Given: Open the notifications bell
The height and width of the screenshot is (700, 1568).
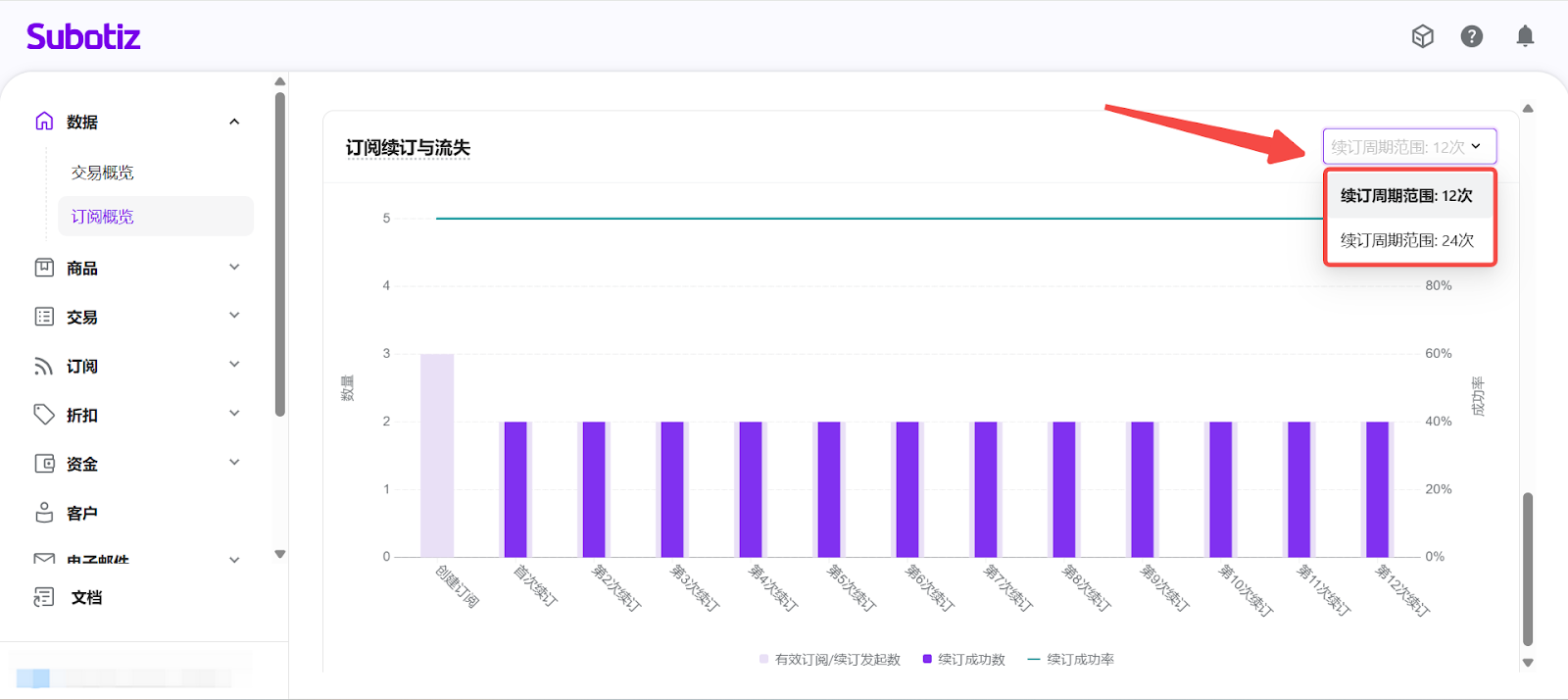Looking at the screenshot, I should [x=1525, y=36].
